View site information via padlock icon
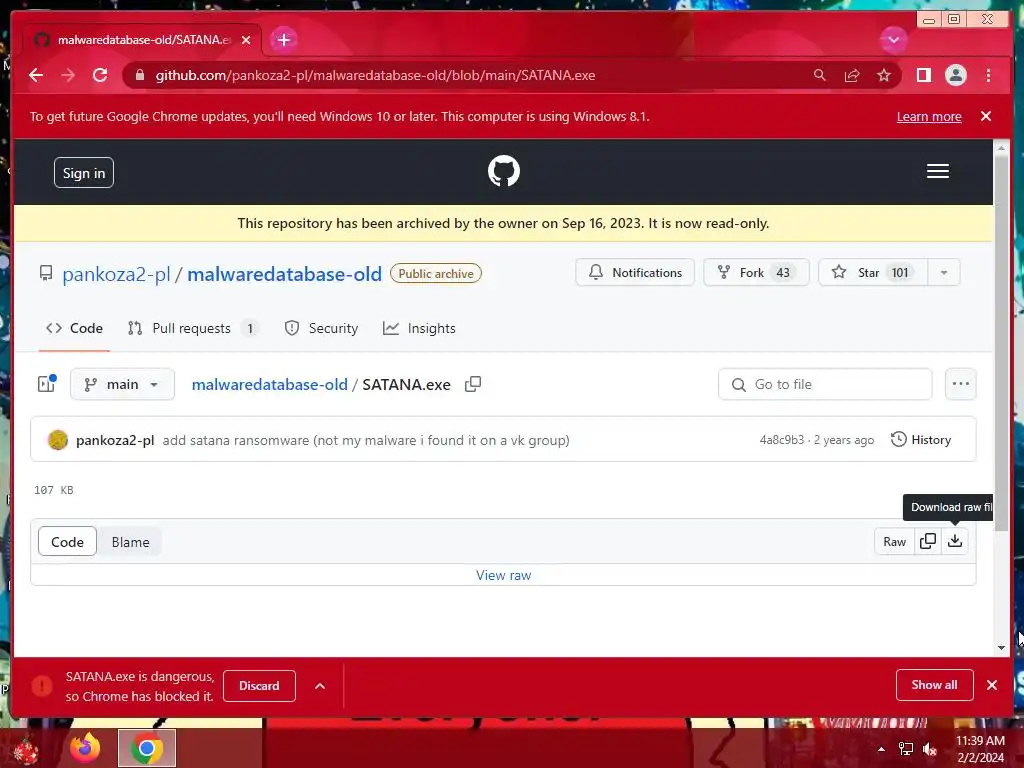 click(139, 75)
